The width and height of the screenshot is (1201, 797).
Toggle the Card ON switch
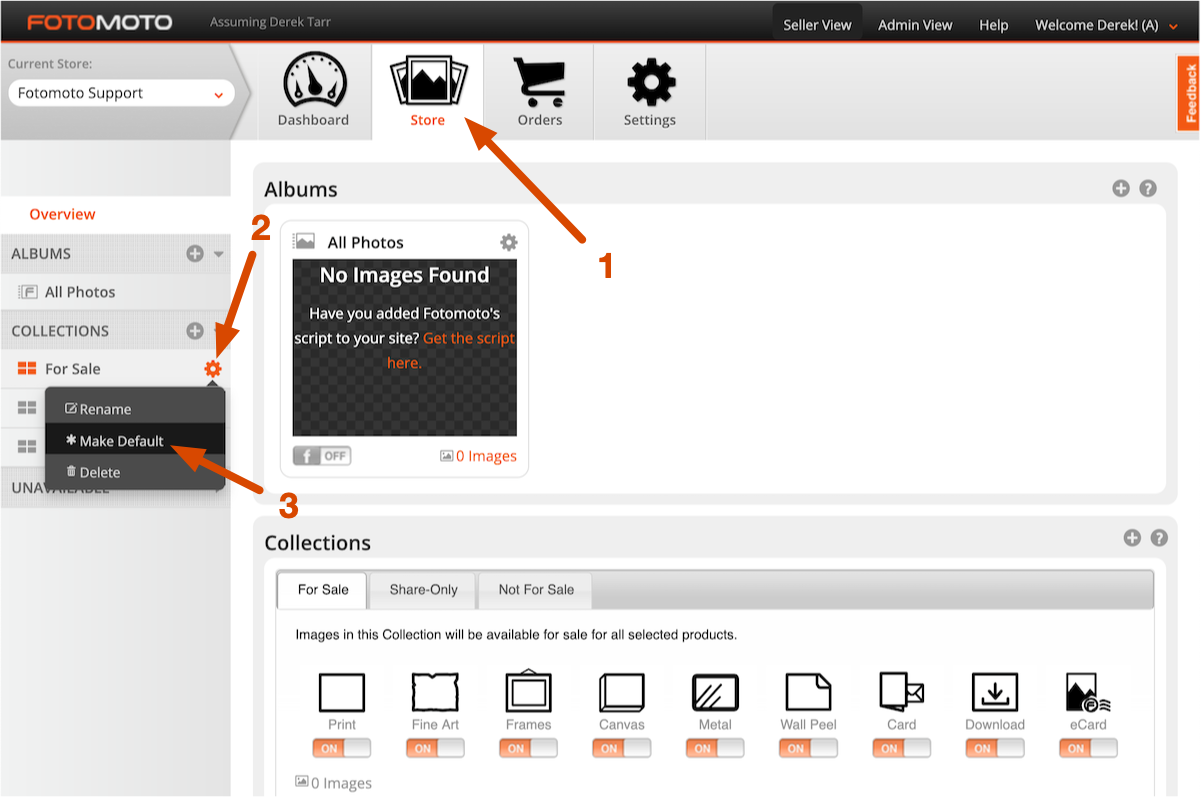point(902,748)
